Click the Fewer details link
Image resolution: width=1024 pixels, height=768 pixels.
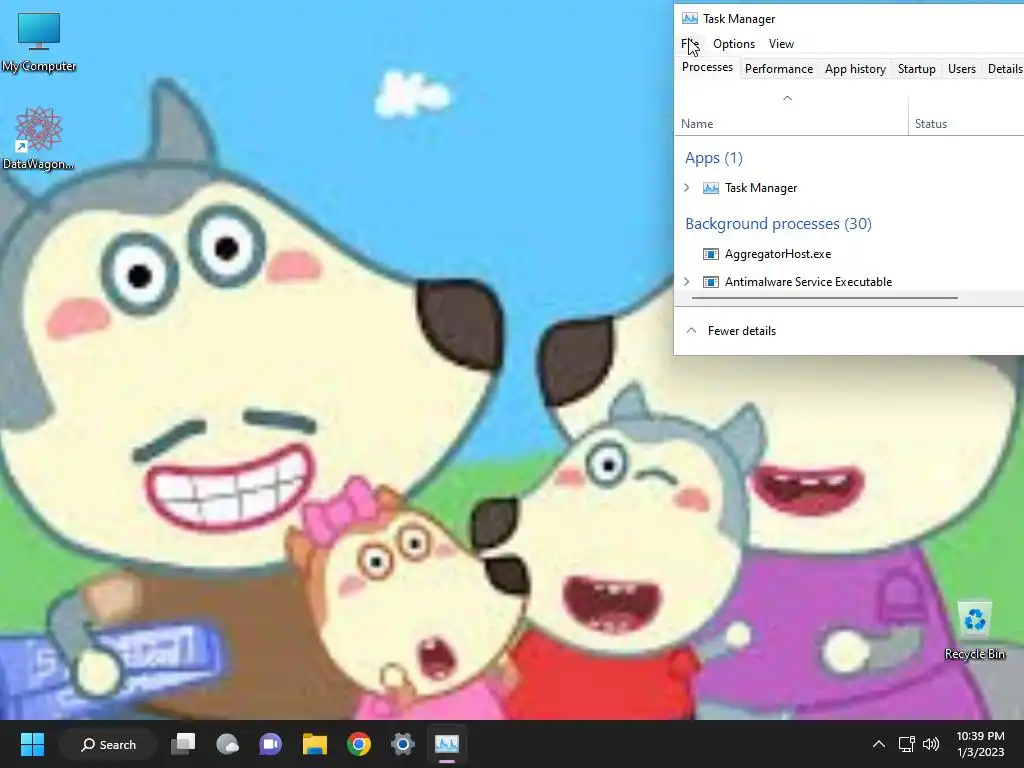tap(741, 330)
